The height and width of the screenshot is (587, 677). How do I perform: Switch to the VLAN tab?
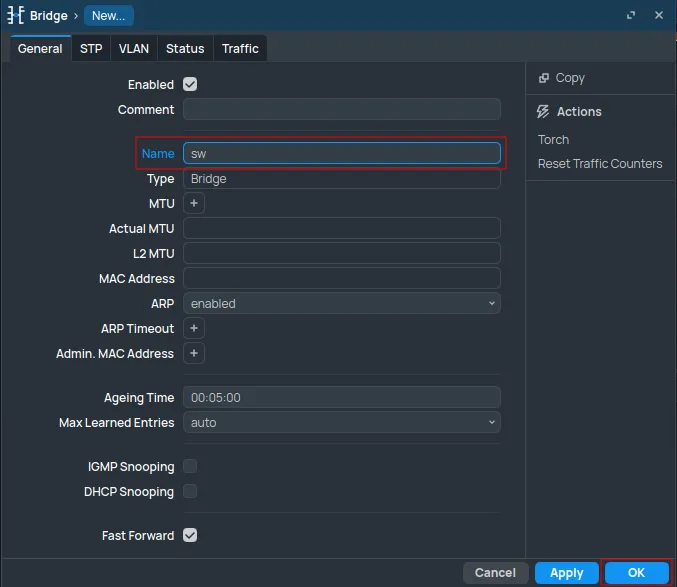(134, 49)
